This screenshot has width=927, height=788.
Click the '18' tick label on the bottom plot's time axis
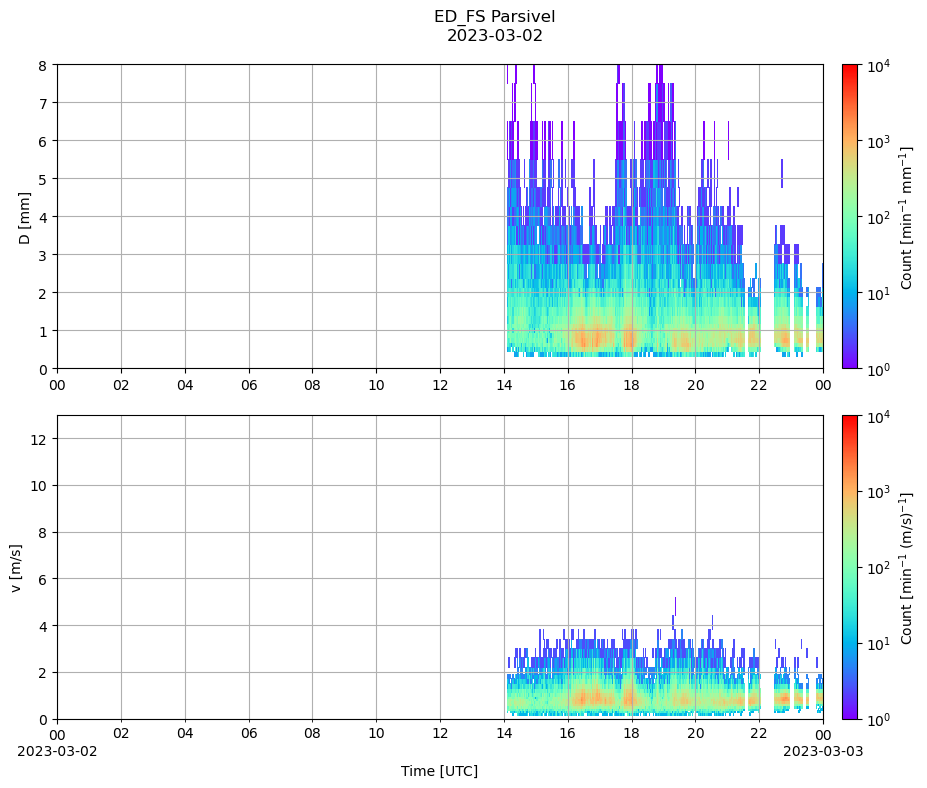click(631, 734)
